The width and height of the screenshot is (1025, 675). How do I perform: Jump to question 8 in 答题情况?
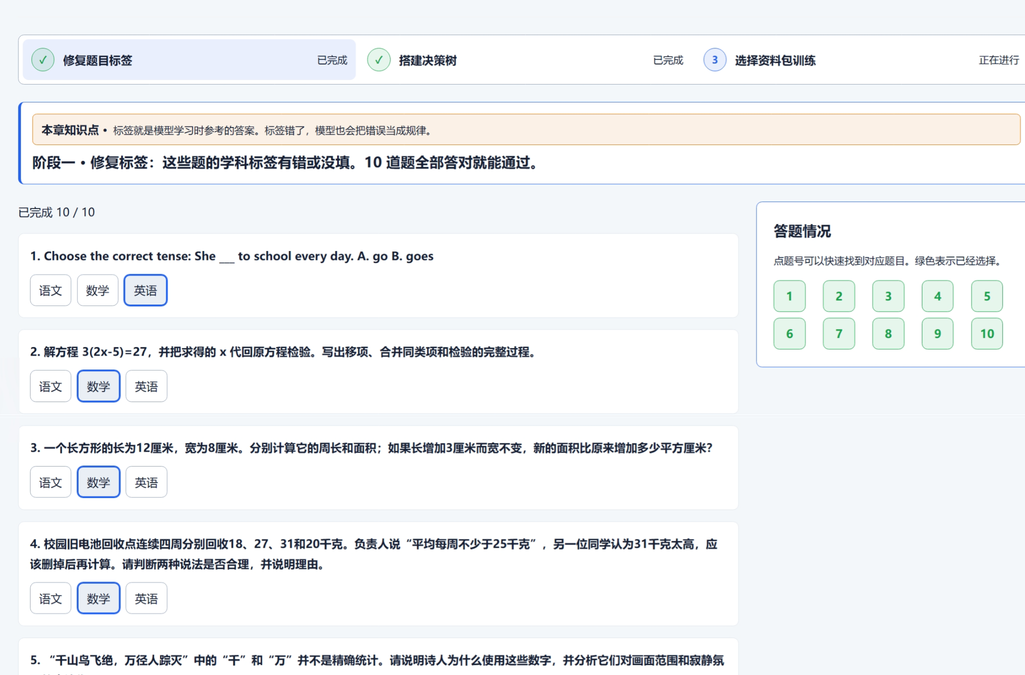click(x=888, y=334)
